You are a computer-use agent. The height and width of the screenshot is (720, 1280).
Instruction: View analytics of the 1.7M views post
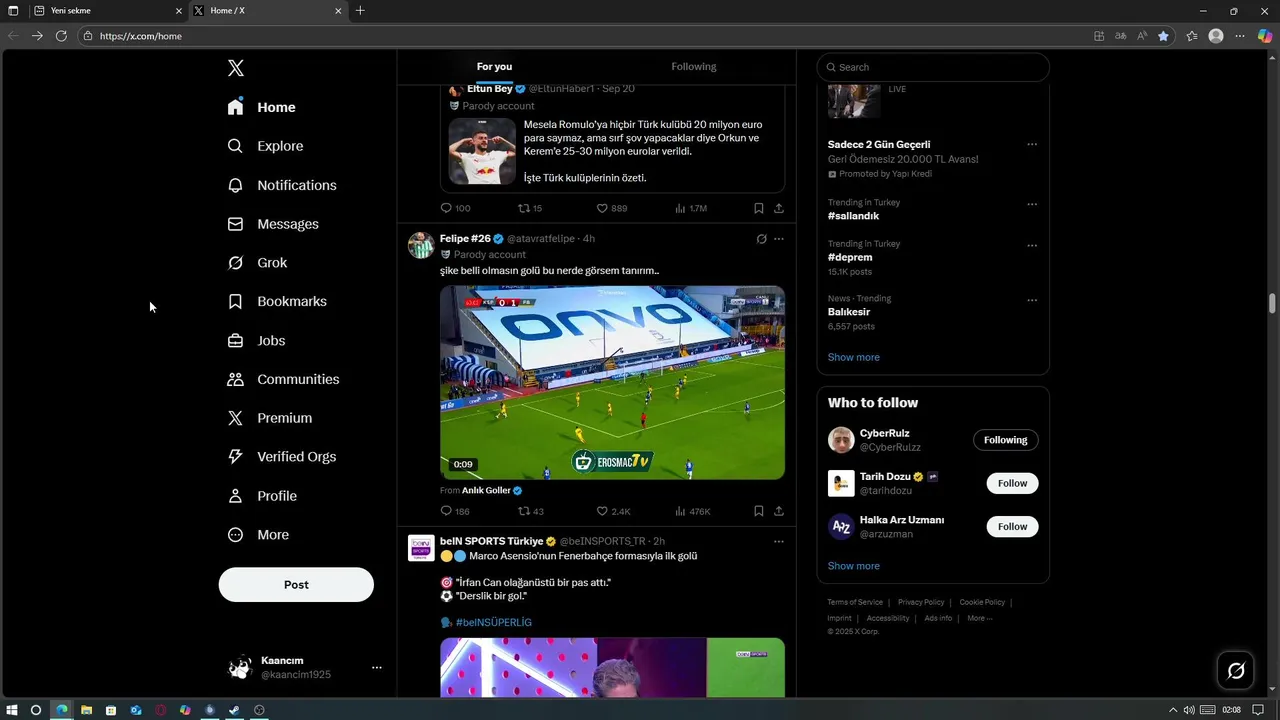pyautogui.click(x=680, y=208)
